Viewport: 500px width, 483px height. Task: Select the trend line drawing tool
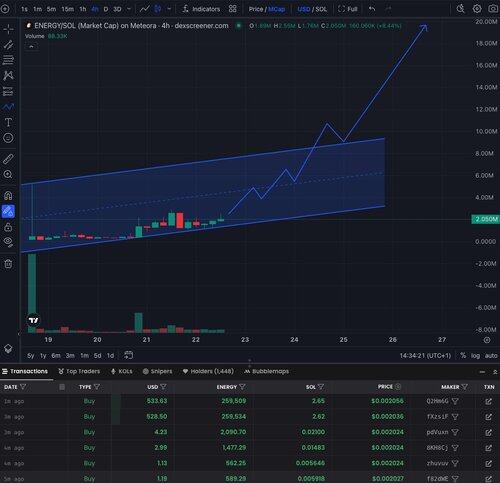click(x=8, y=45)
